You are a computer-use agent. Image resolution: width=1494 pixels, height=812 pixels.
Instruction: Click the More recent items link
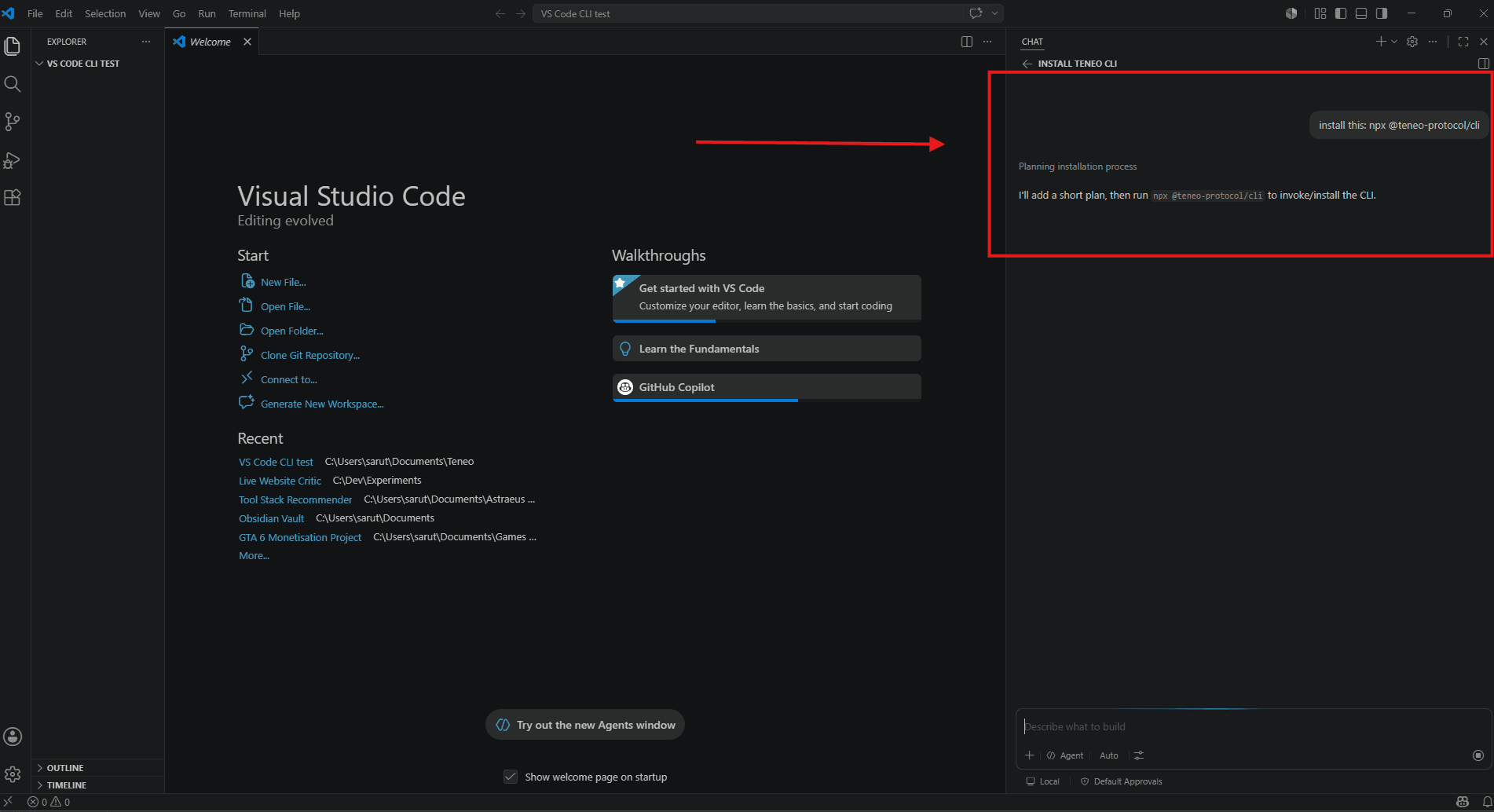[x=254, y=555]
